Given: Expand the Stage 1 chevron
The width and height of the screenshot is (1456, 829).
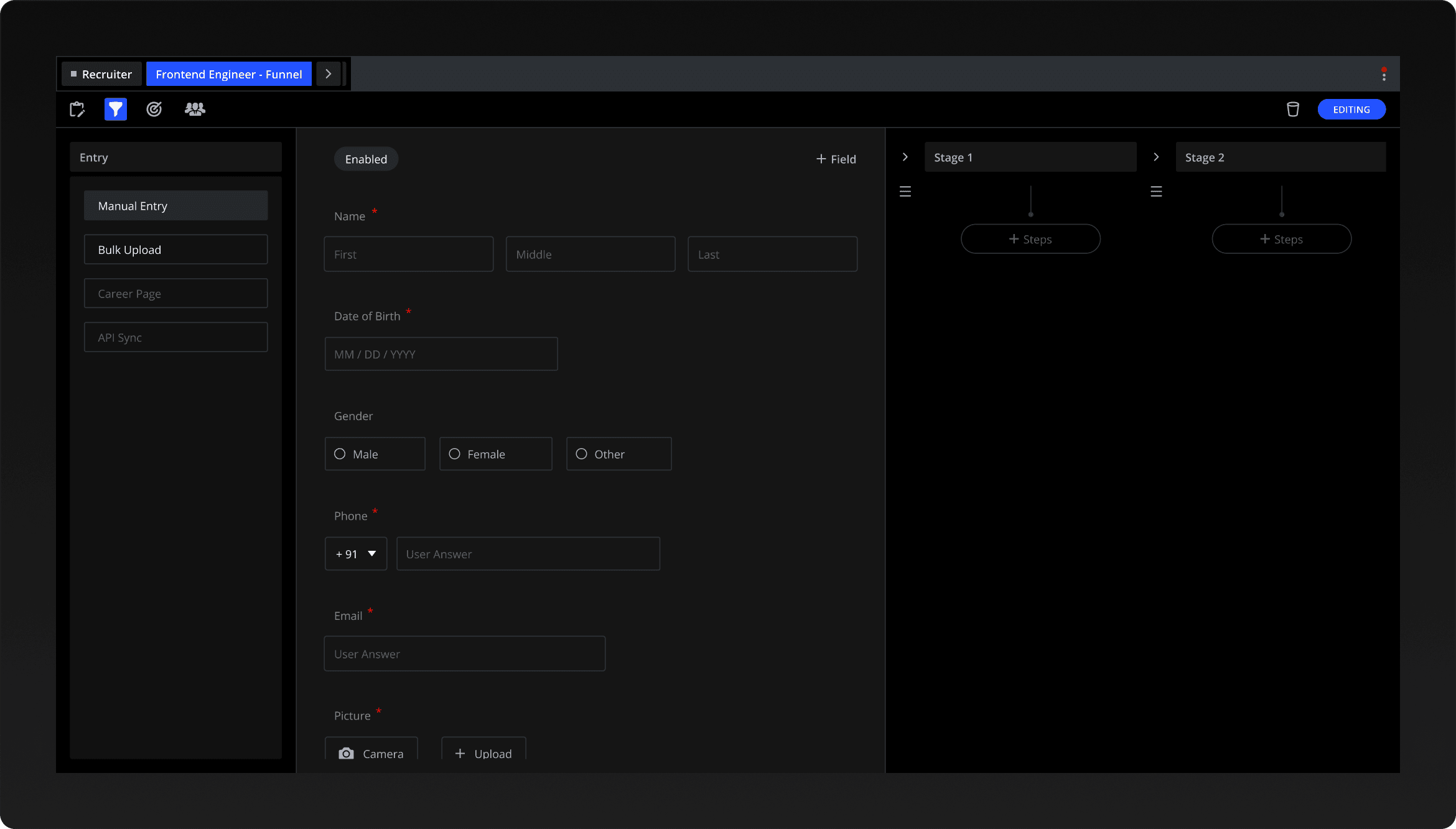Looking at the screenshot, I should pos(905,157).
